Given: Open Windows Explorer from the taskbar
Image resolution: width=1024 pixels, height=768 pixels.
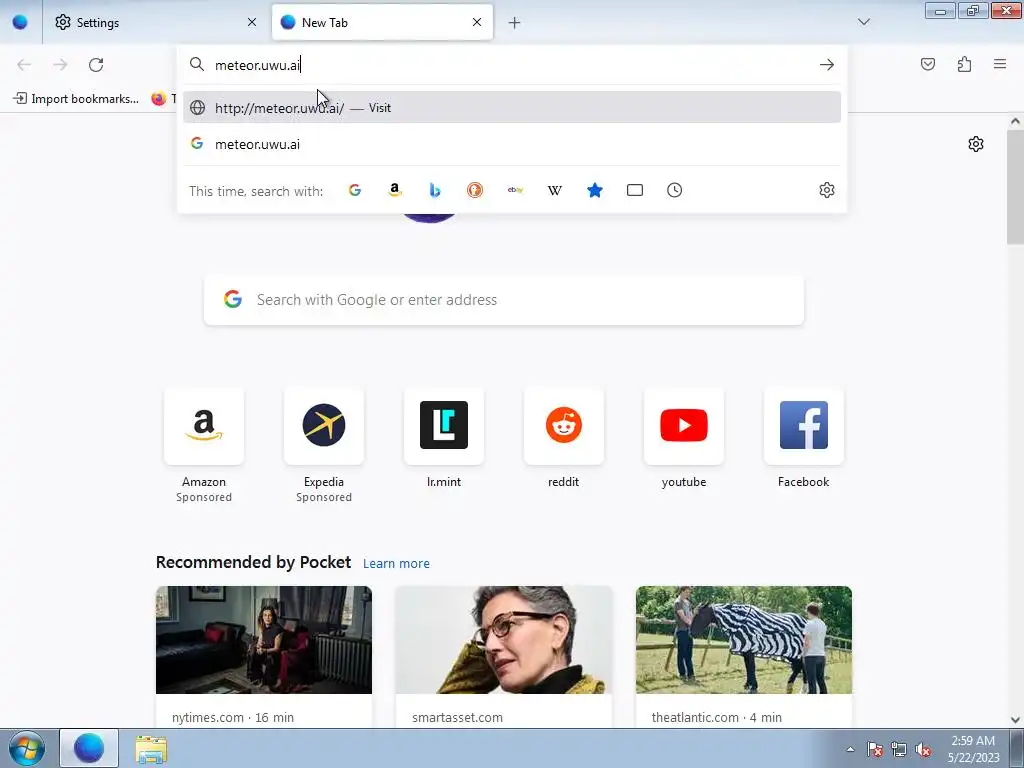Looking at the screenshot, I should (151, 749).
